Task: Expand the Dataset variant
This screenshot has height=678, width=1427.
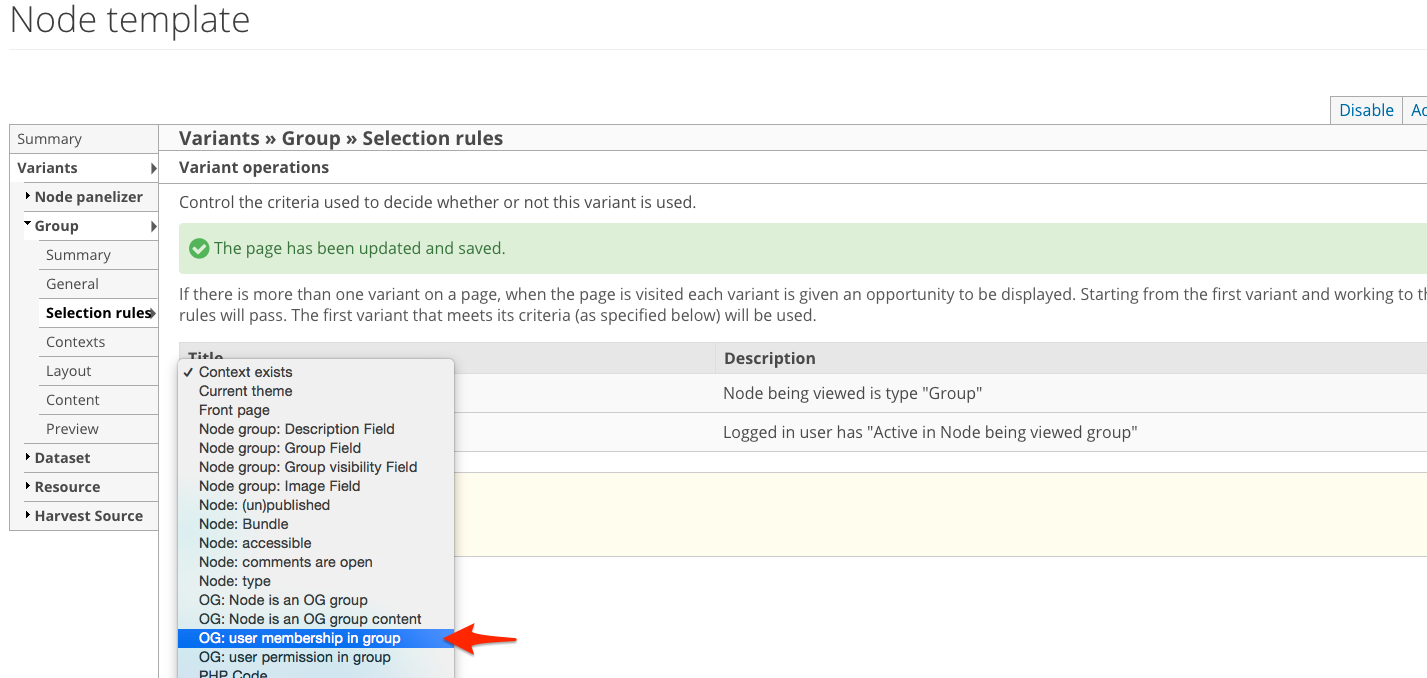Action: click(62, 458)
